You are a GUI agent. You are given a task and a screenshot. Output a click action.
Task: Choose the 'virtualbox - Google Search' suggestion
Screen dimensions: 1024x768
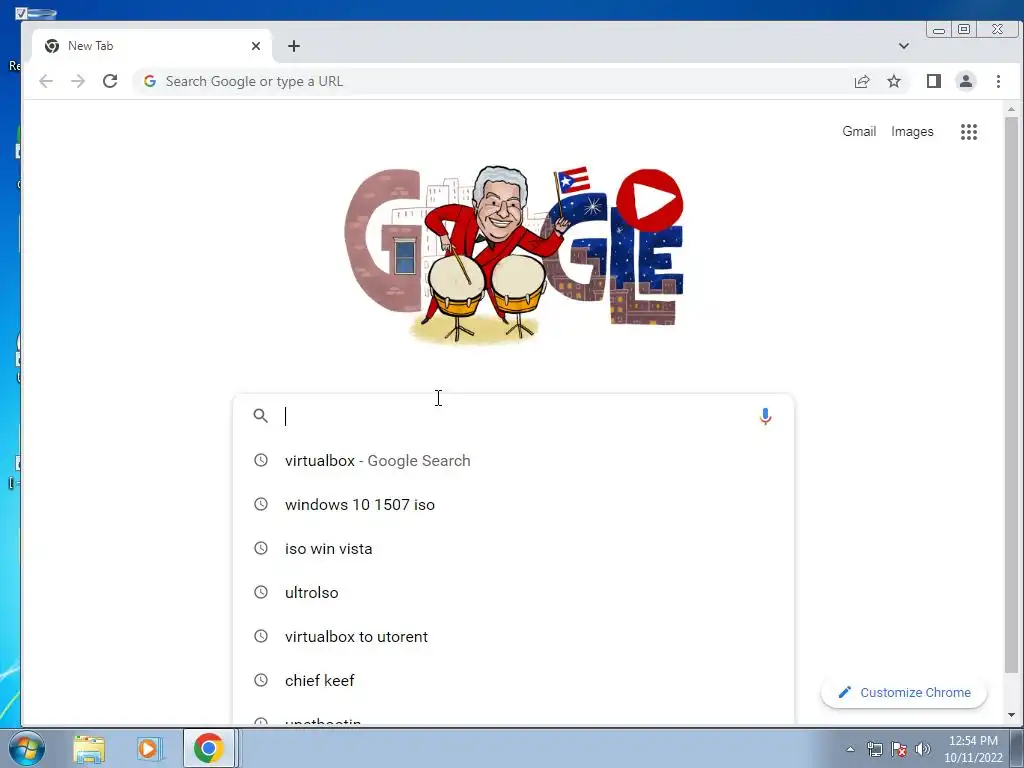click(513, 460)
